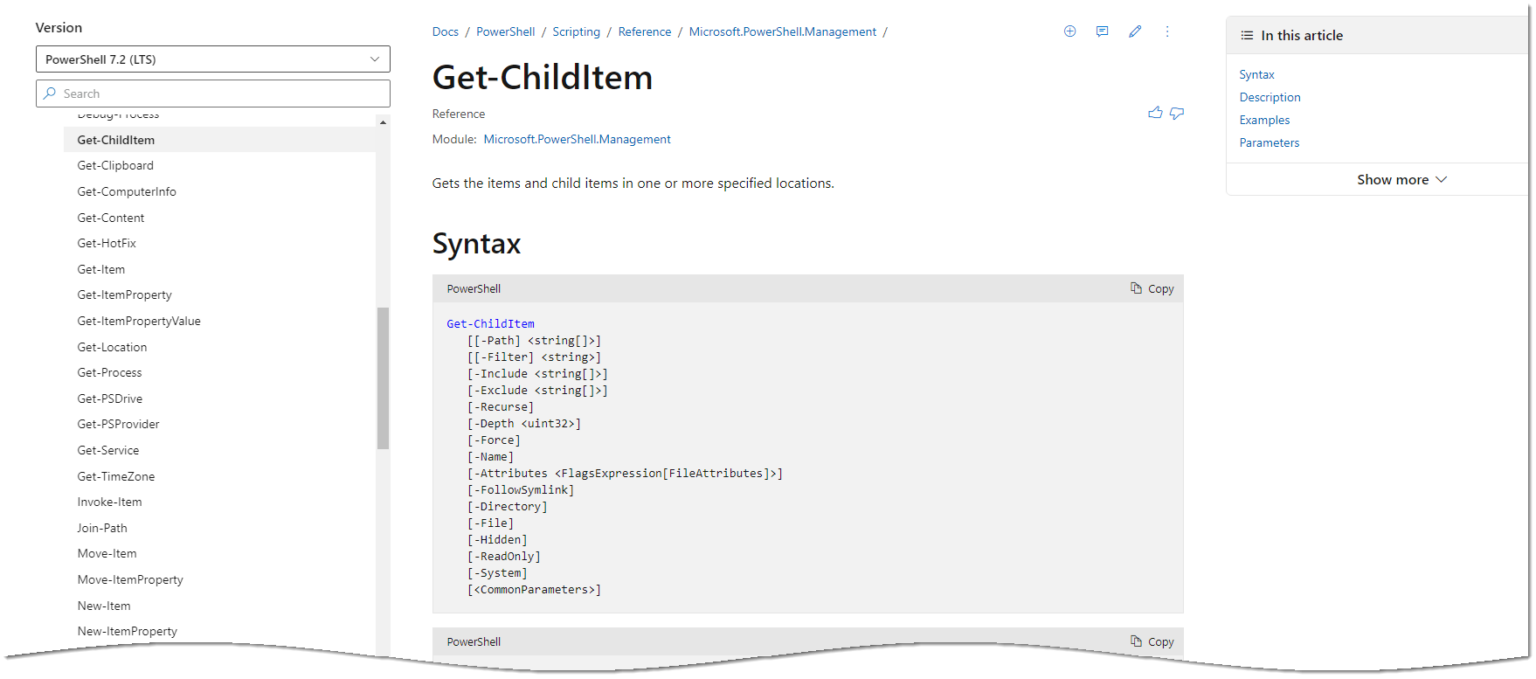Copy the second PowerShell code block

1152,641
